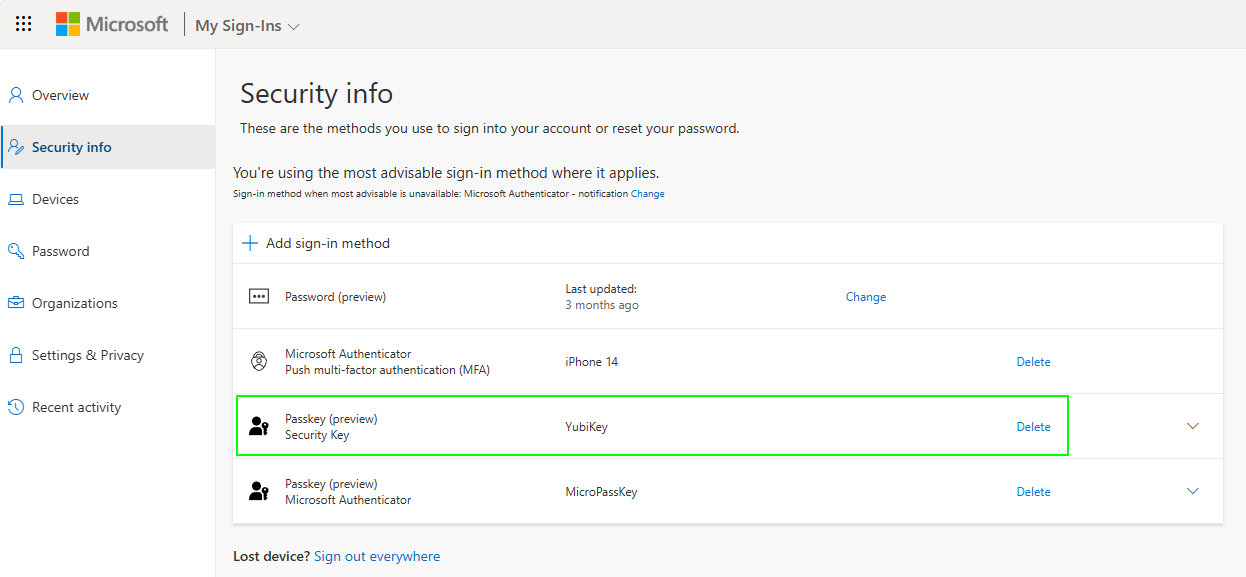The image size is (1246, 577).
Task: Click the '3 months ago' last updated text
Action: 602,305
